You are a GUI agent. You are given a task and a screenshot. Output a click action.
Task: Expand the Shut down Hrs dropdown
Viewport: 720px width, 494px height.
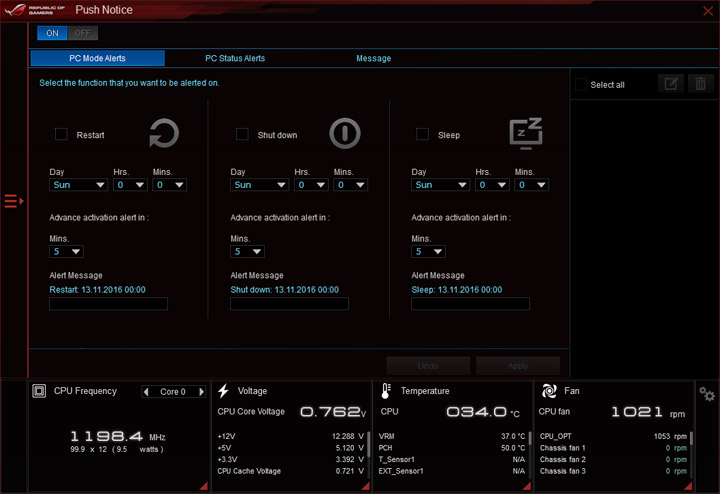pyautogui.click(x=311, y=185)
